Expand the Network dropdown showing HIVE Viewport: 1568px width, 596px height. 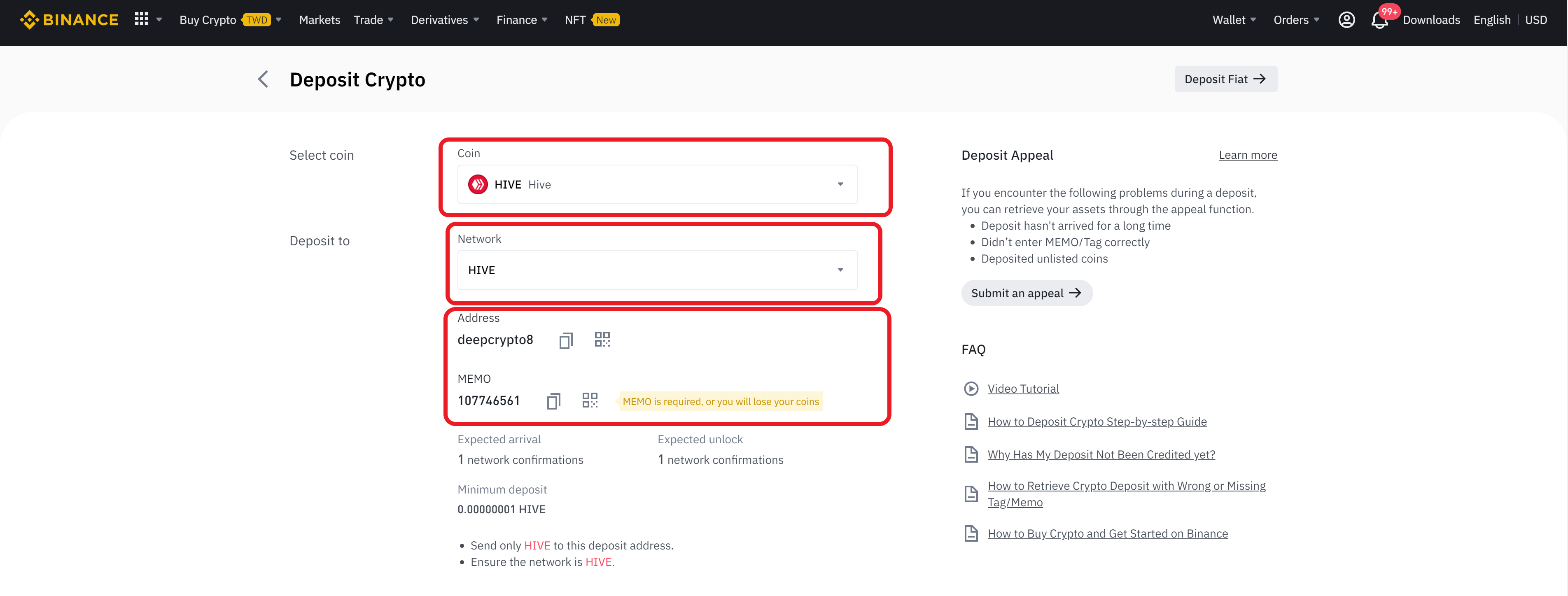(x=658, y=270)
